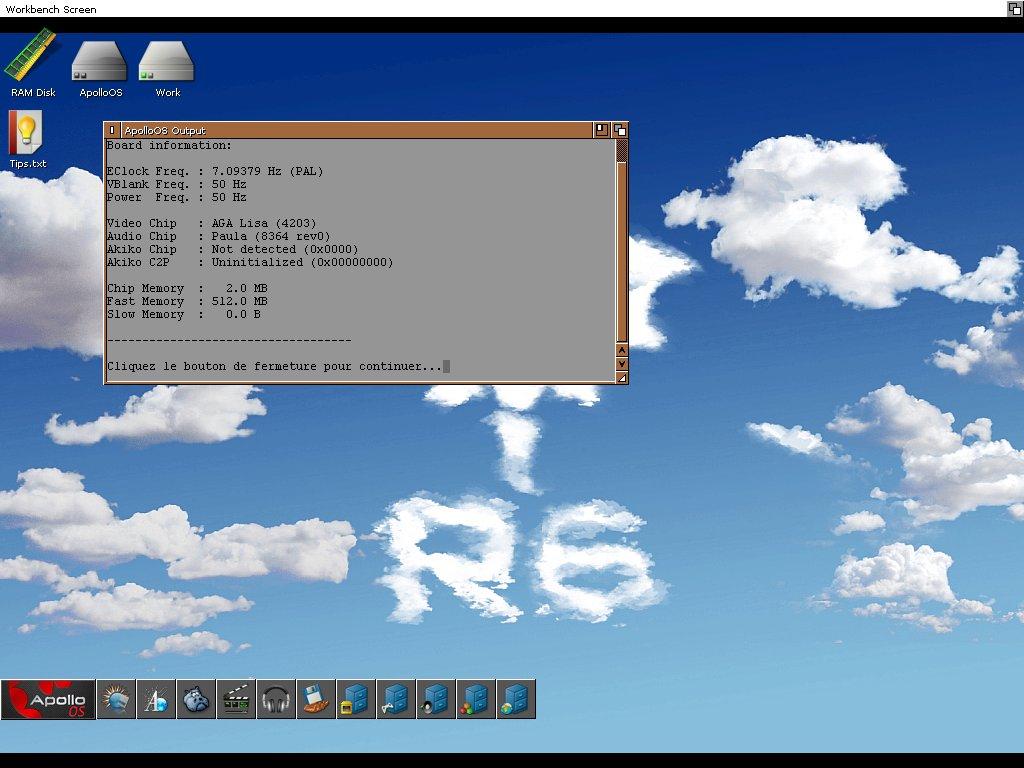Open the RAM Disk icon
Screen dimensions: 1024x768
(x=32, y=62)
